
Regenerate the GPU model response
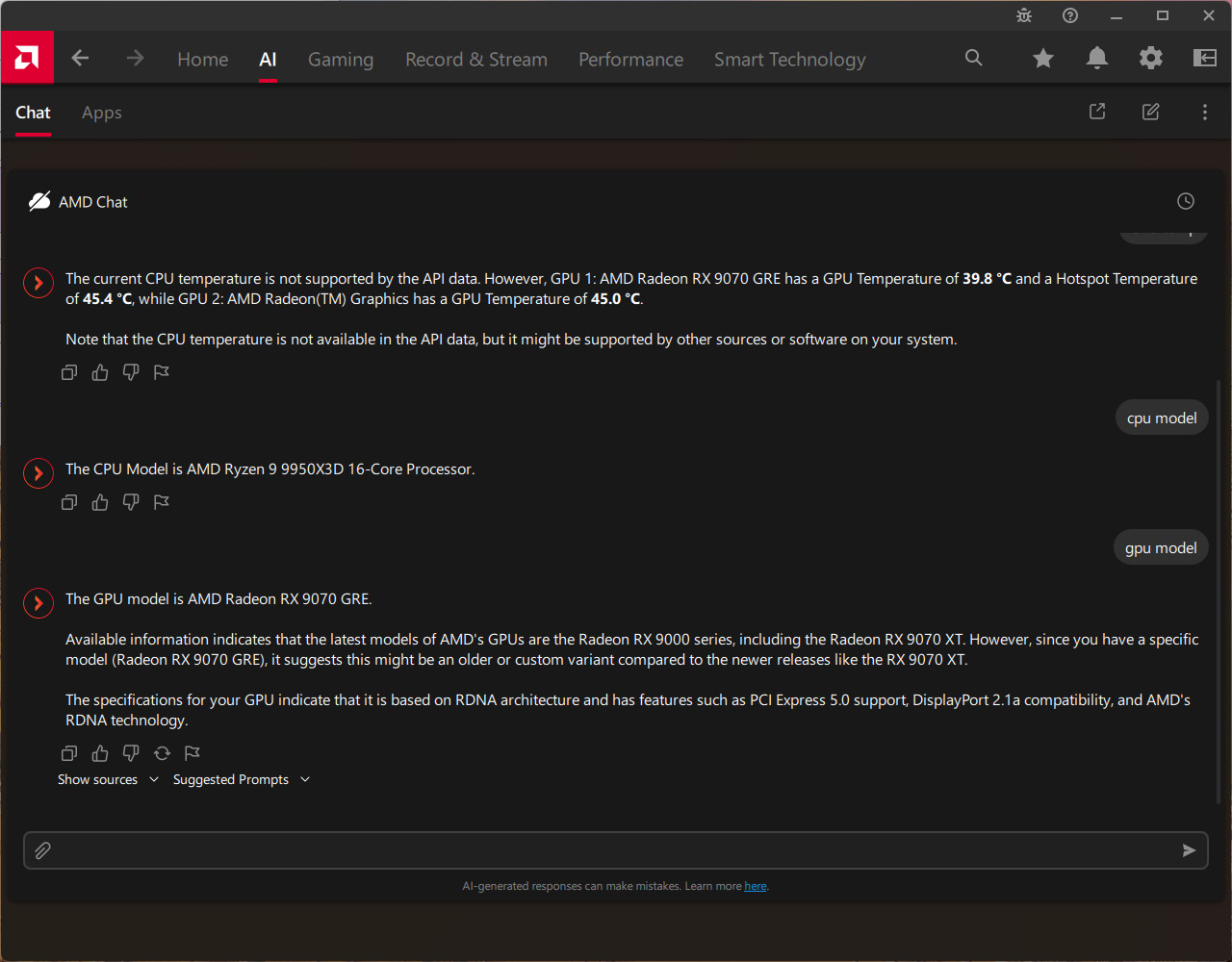162,753
